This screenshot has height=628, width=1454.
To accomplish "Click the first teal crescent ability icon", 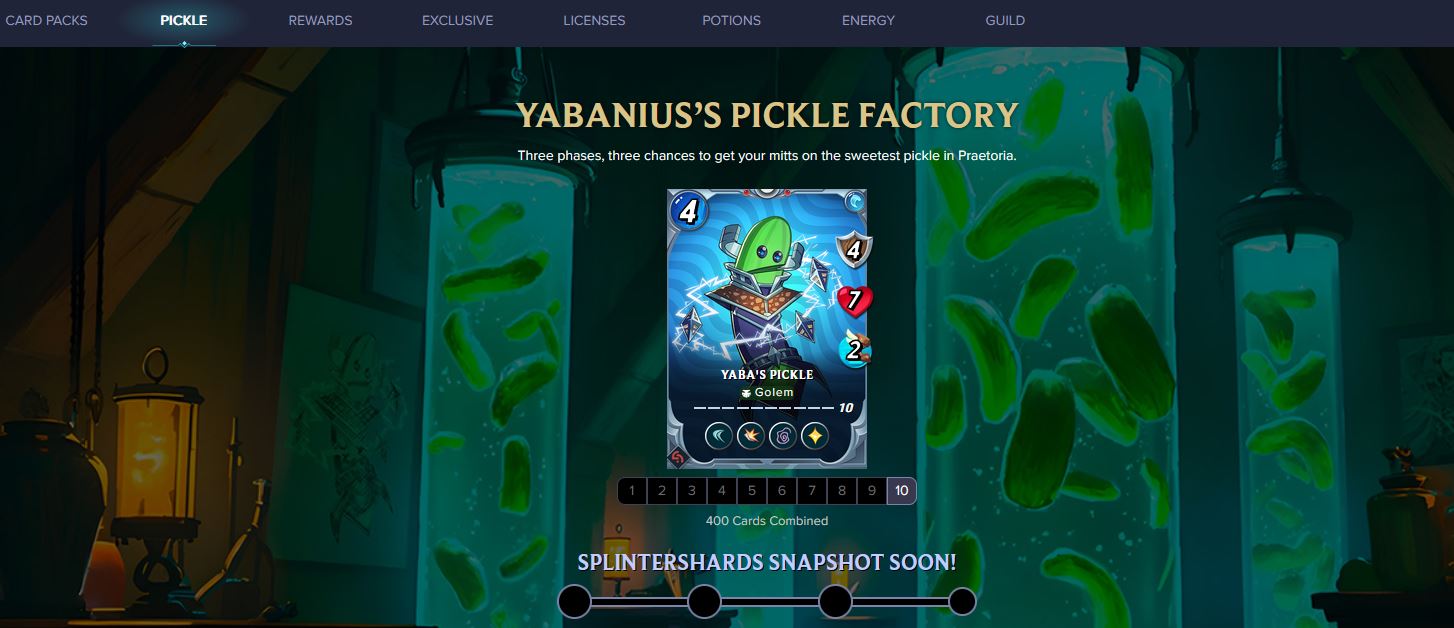I will (x=719, y=436).
